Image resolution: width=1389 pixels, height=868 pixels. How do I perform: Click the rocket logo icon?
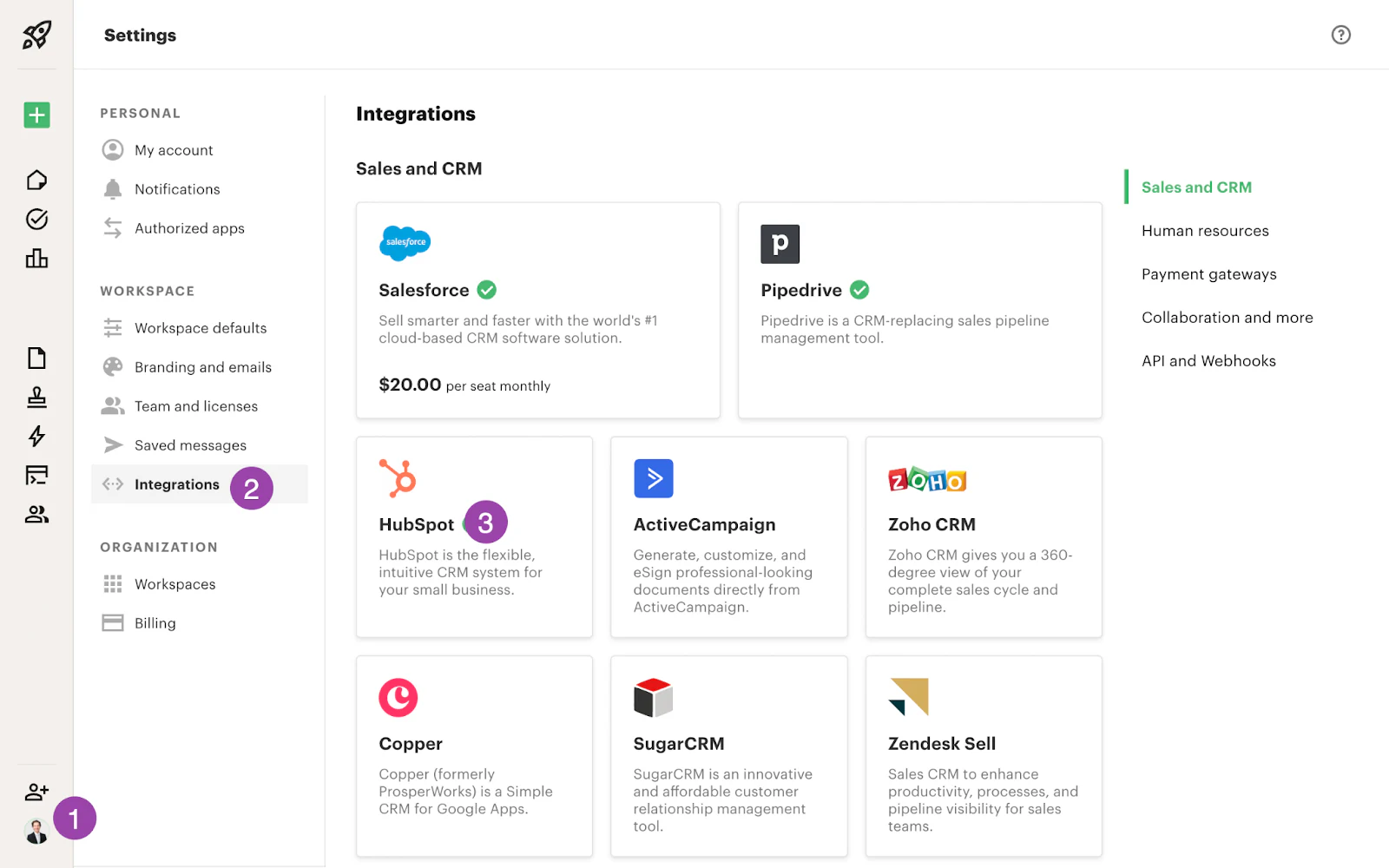(36, 35)
